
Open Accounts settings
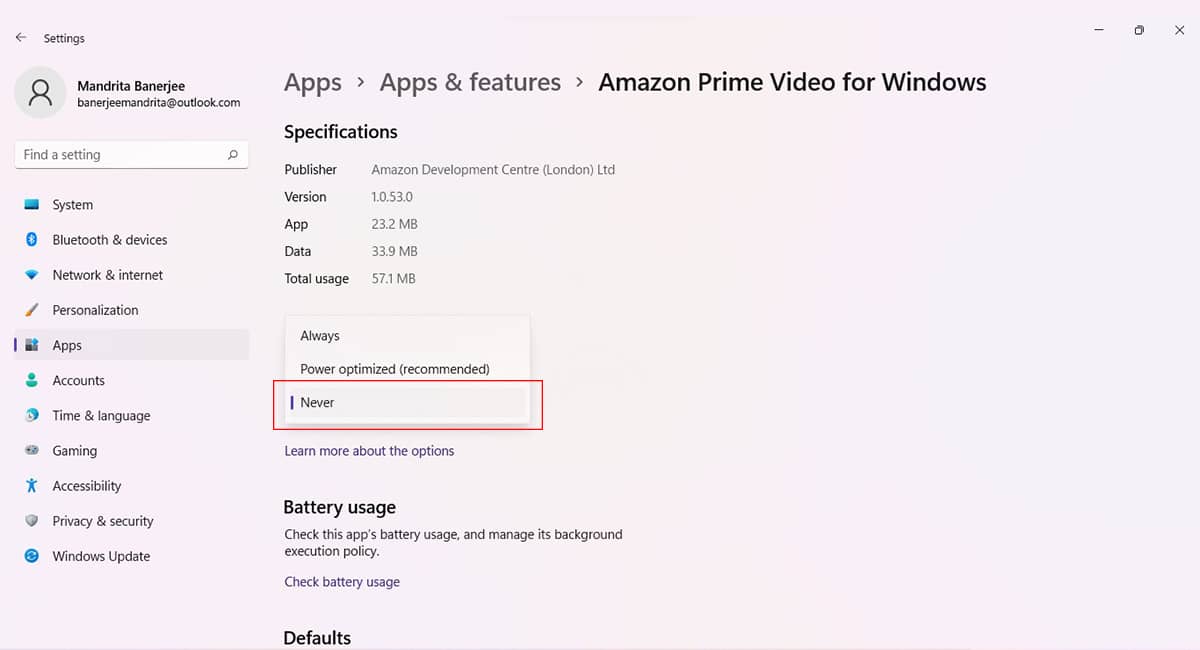pos(78,380)
